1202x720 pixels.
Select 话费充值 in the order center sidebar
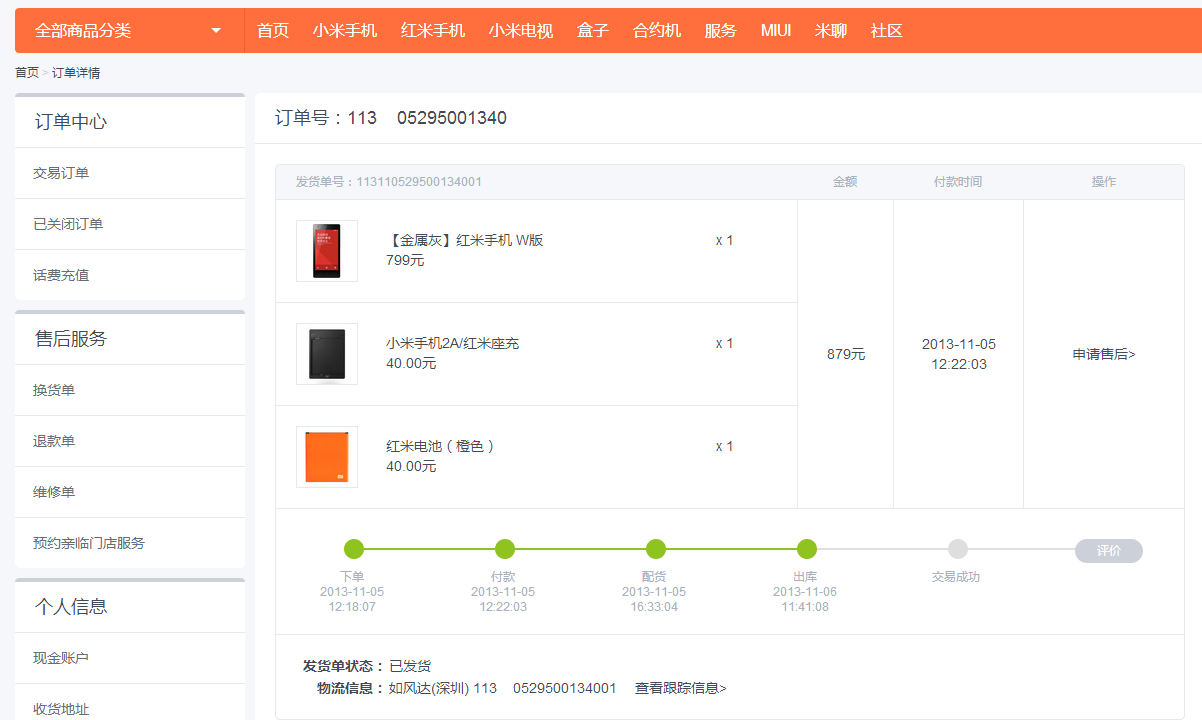61,275
